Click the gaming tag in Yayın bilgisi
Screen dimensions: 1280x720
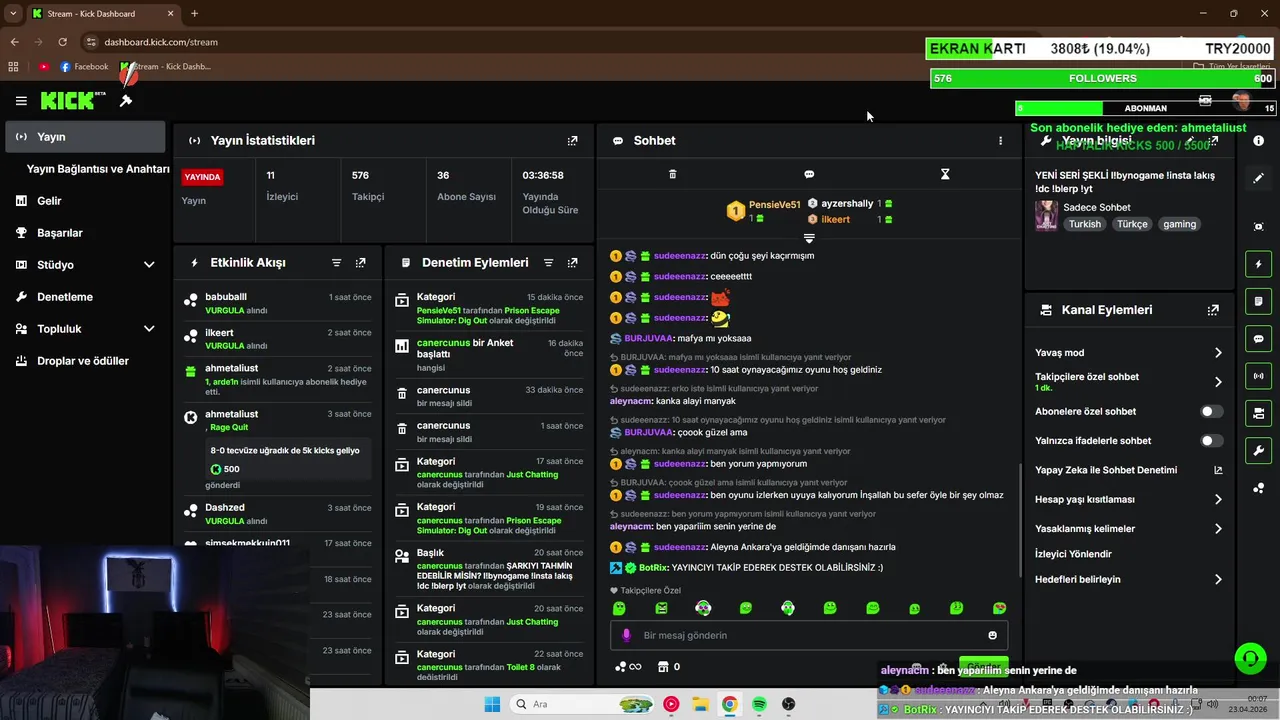click(x=1179, y=224)
